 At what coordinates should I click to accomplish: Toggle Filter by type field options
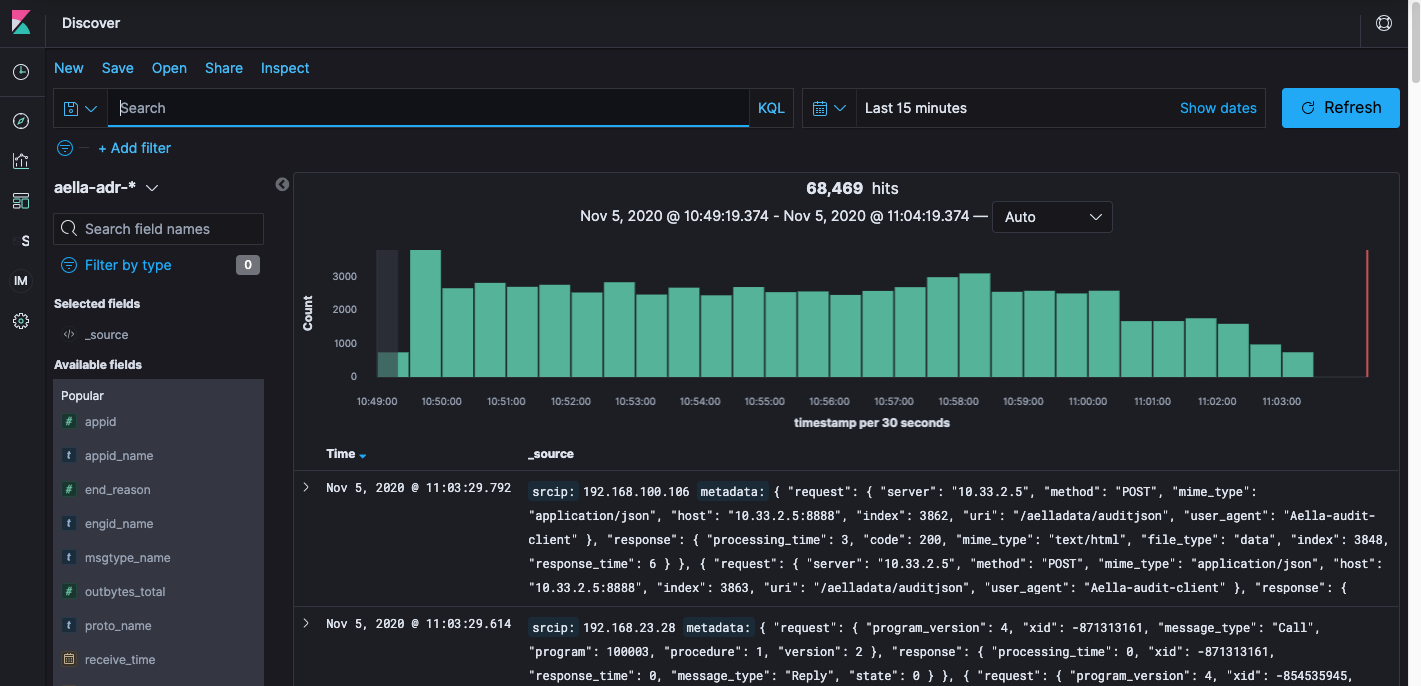pos(127,265)
